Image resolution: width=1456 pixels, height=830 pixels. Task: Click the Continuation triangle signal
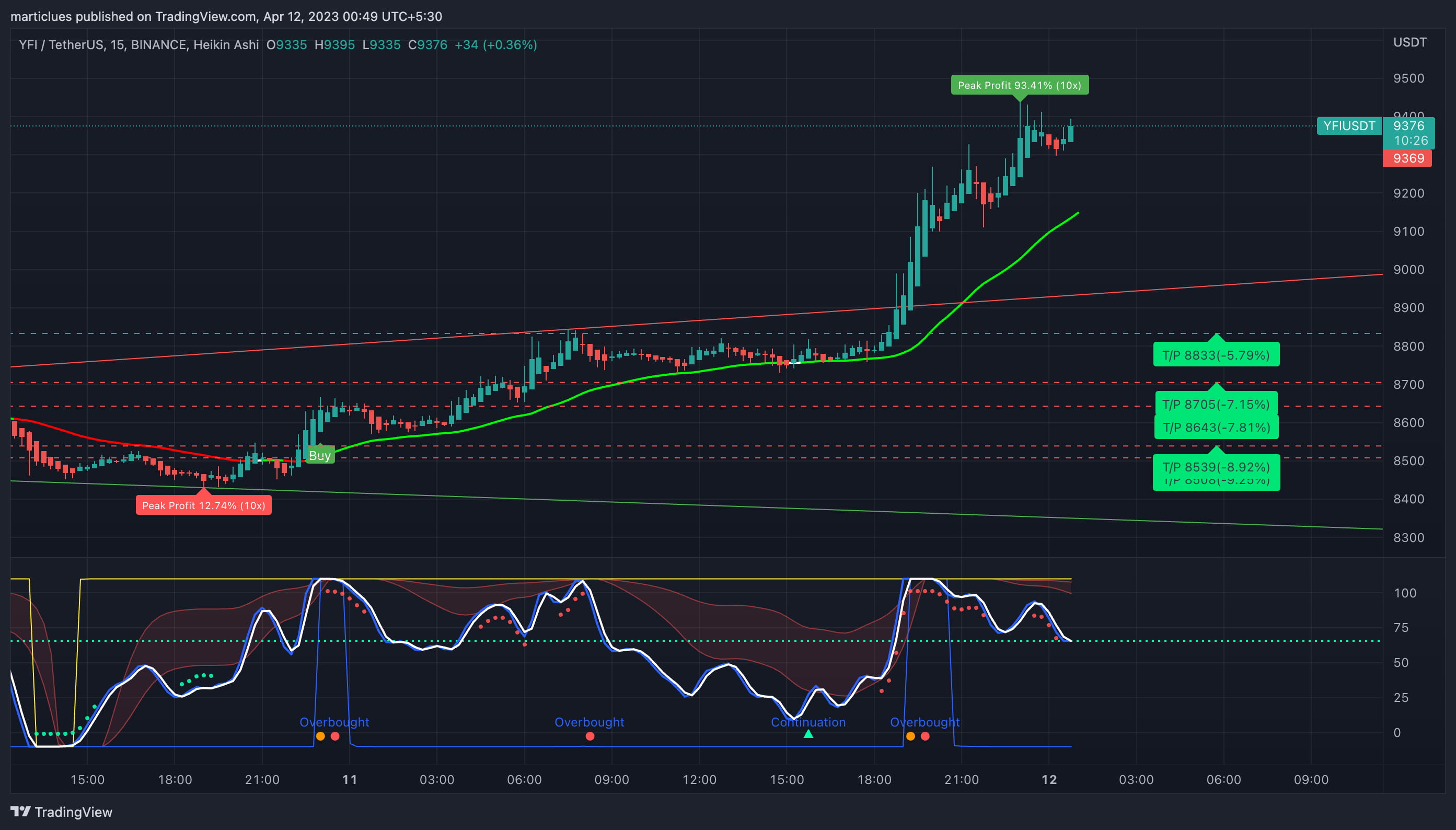pyautogui.click(x=808, y=735)
